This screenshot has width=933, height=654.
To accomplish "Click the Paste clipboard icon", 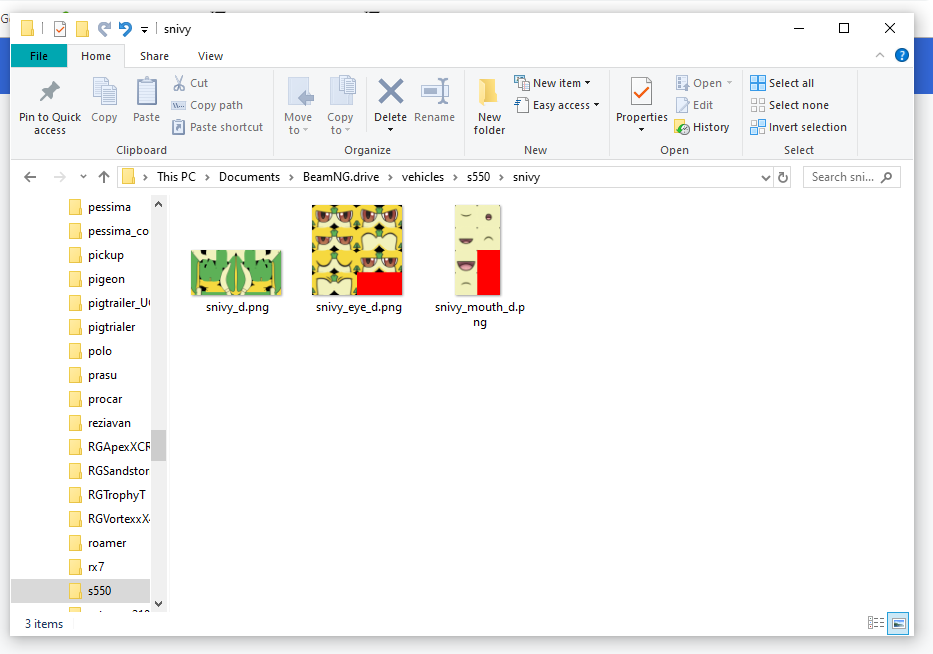I will pos(146,92).
